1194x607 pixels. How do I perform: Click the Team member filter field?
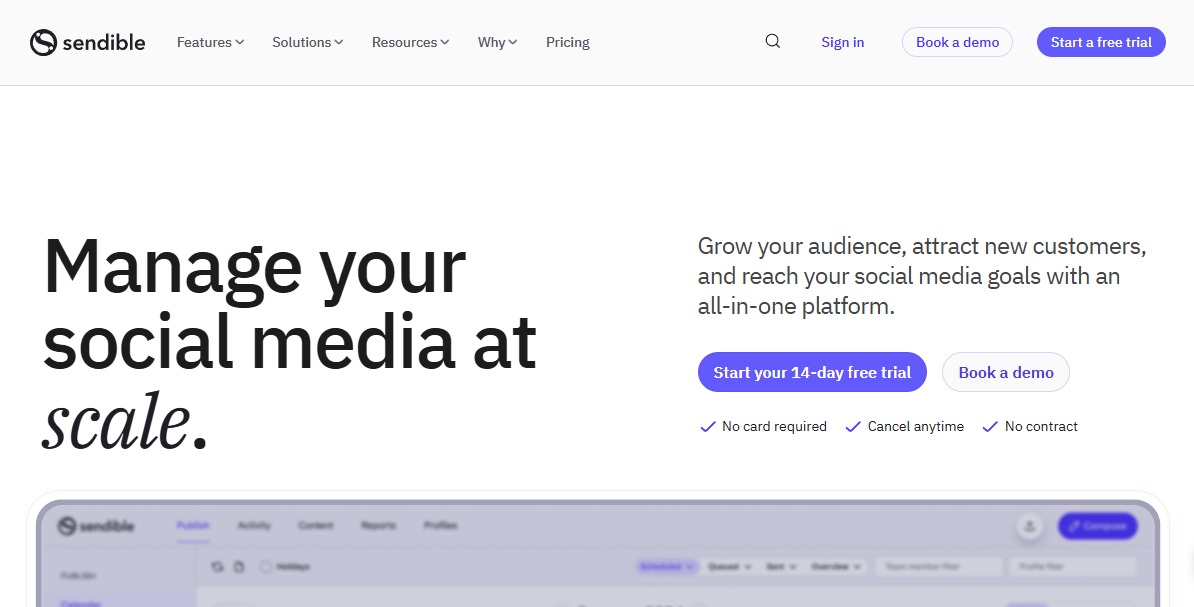pos(938,567)
